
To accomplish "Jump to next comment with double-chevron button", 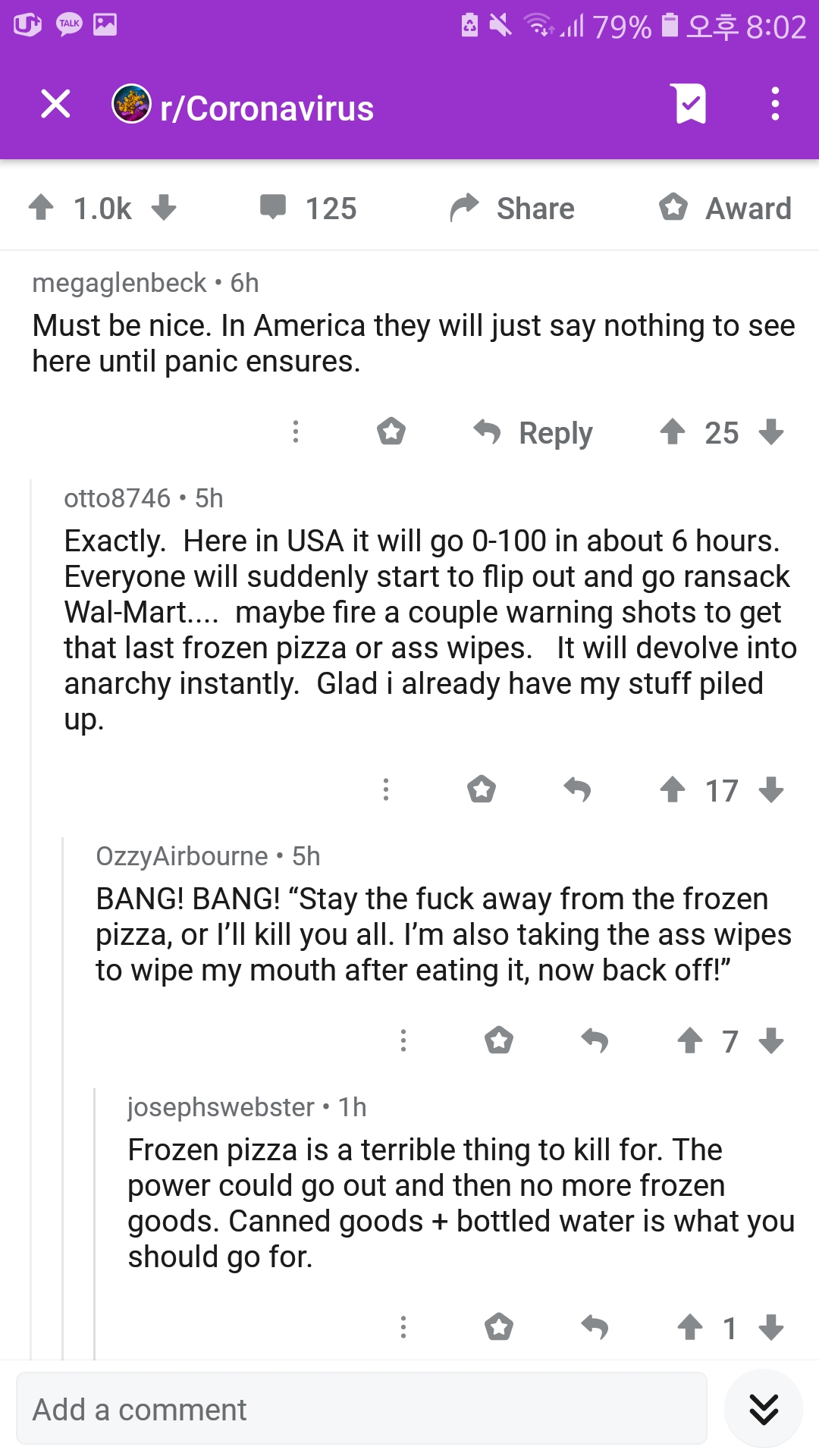I will pyautogui.click(x=764, y=1409).
